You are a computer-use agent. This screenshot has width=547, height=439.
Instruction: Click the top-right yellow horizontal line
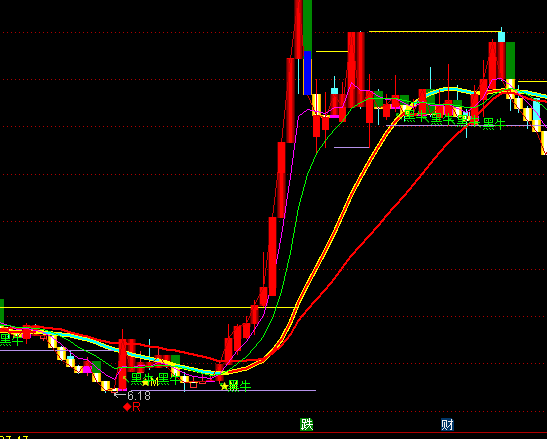coord(435,32)
